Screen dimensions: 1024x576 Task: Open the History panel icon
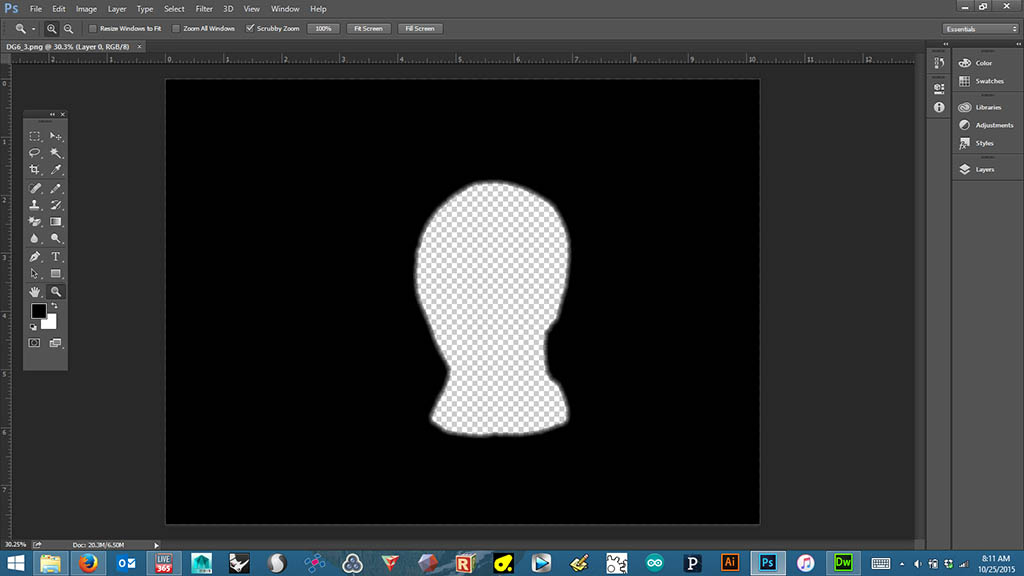pos(939,63)
